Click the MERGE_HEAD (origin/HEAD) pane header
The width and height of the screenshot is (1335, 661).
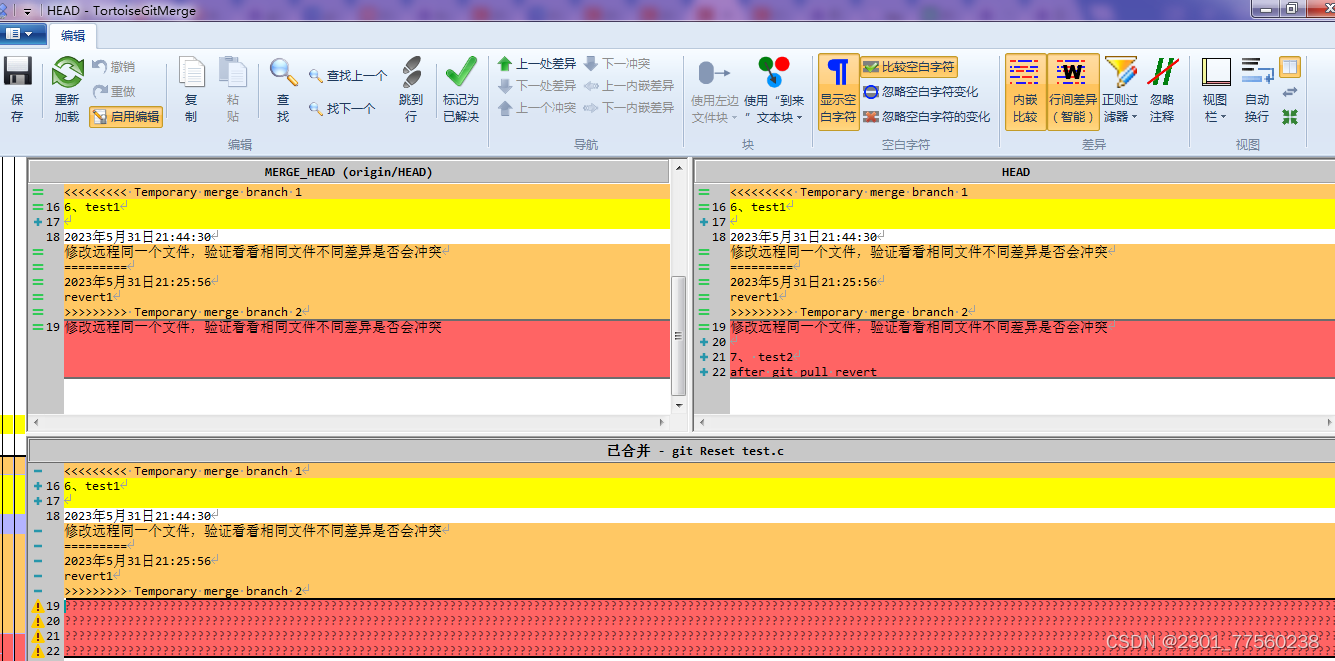pos(348,172)
